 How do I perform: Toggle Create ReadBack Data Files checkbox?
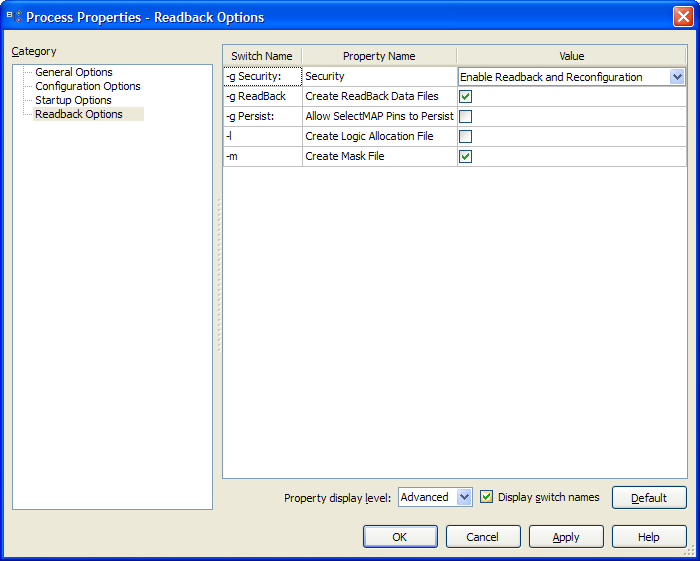click(x=466, y=96)
